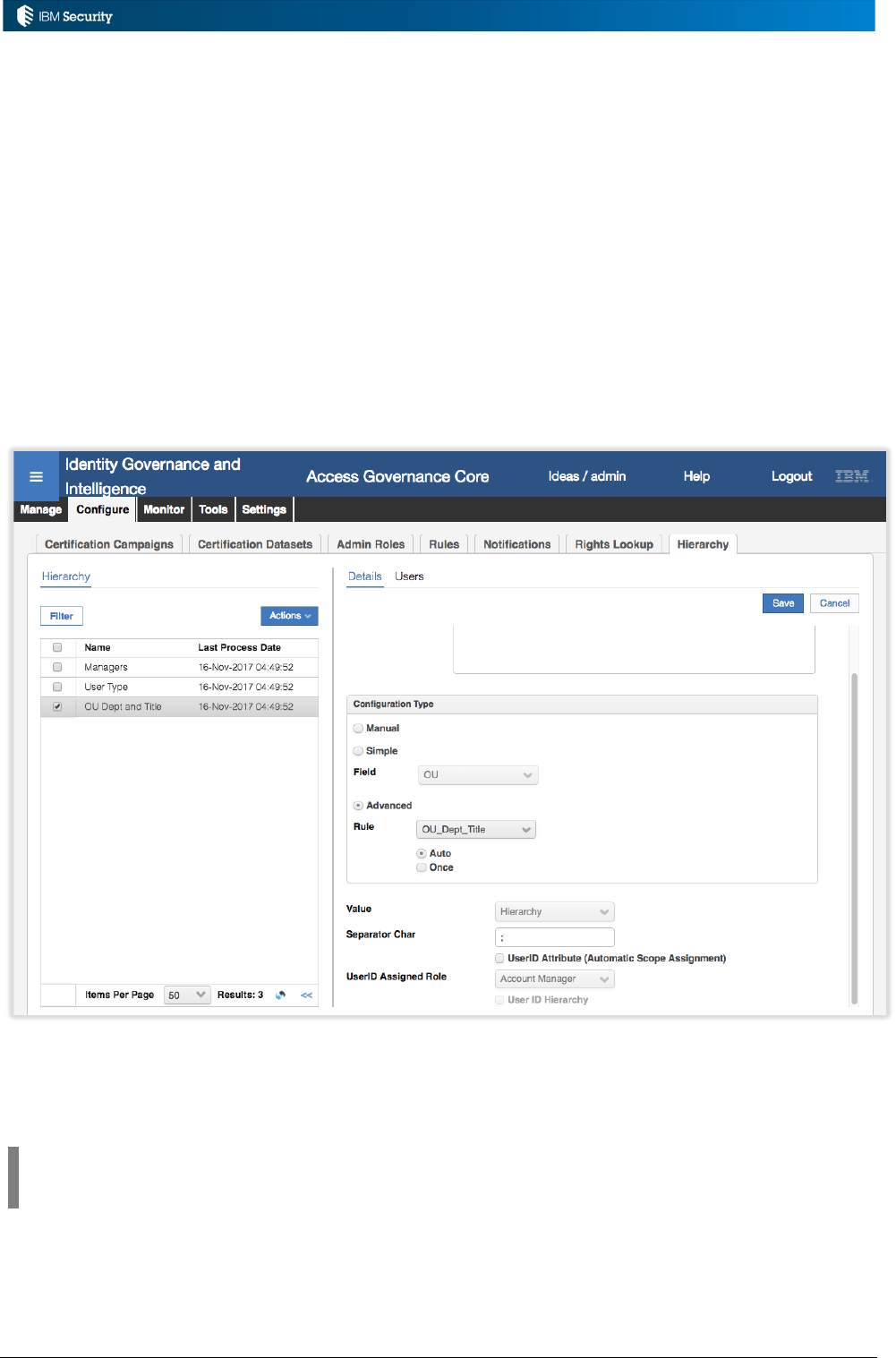Choose the Auto rule option
Viewport: 896px width, 1358px height.
(x=422, y=853)
